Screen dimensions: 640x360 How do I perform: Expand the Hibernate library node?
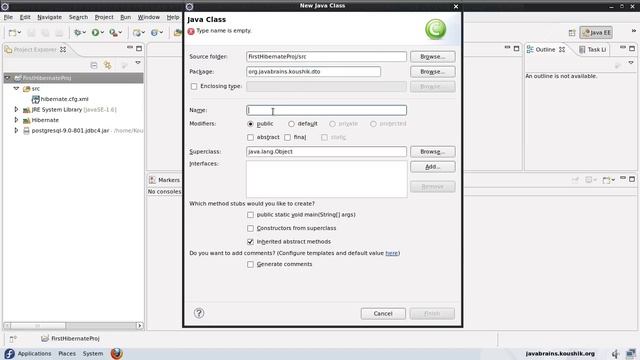(16, 120)
